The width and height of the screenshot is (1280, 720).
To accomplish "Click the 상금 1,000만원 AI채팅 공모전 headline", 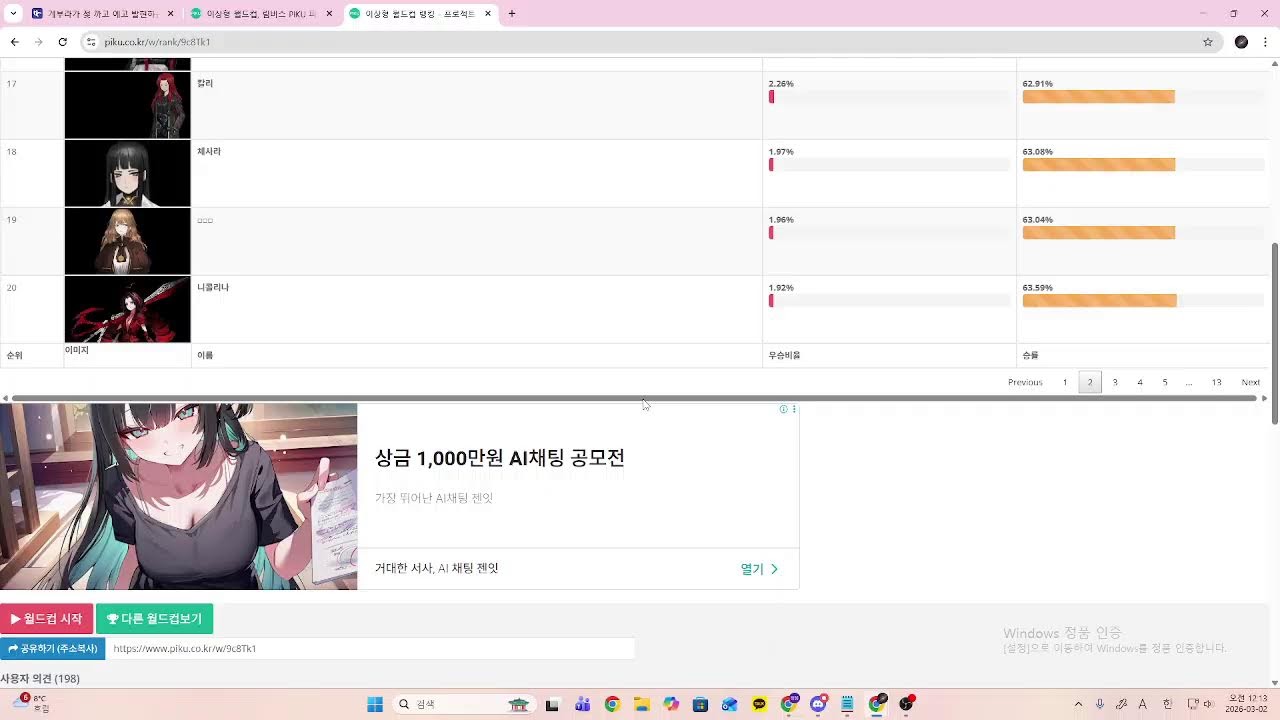I will [500, 458].
